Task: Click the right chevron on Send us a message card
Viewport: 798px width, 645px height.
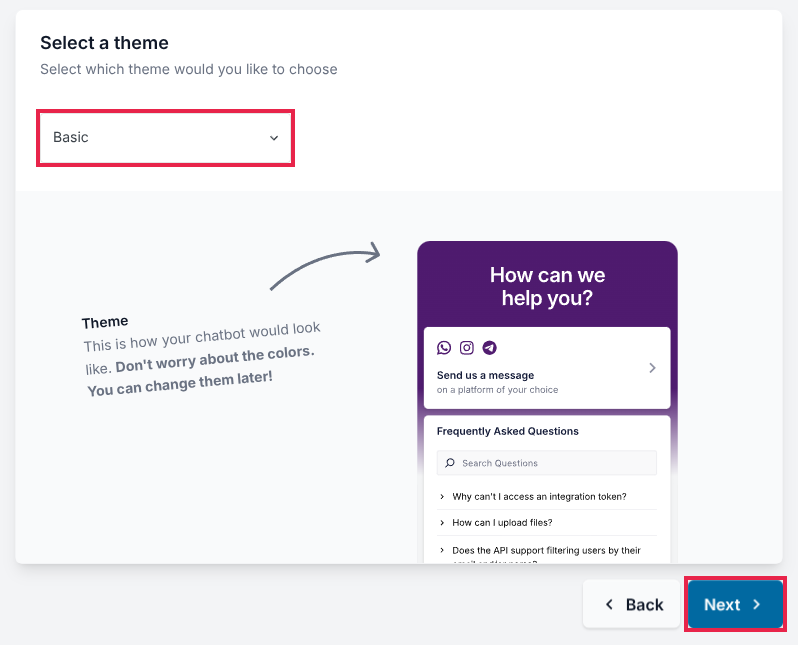Action: pos(652,368)
